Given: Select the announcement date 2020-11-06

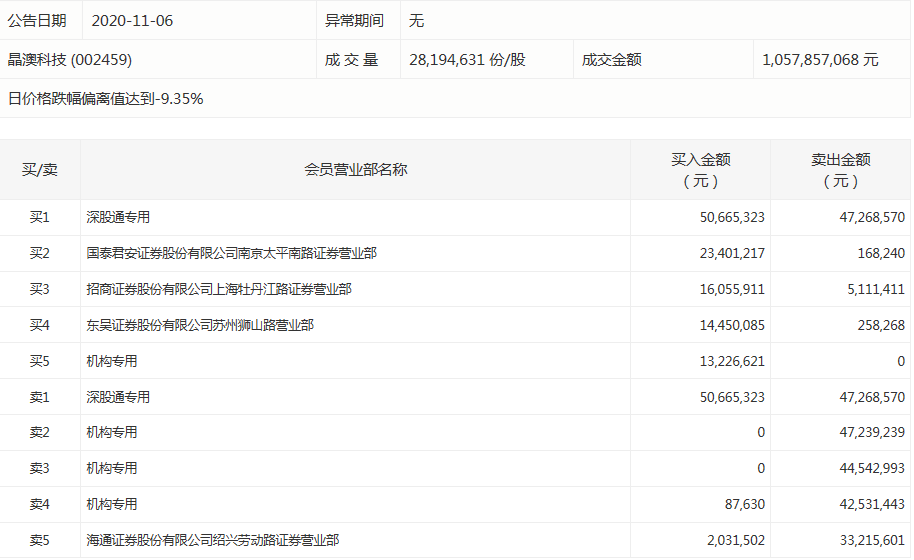Looking at the screenshot, I should tap(132, 20).
